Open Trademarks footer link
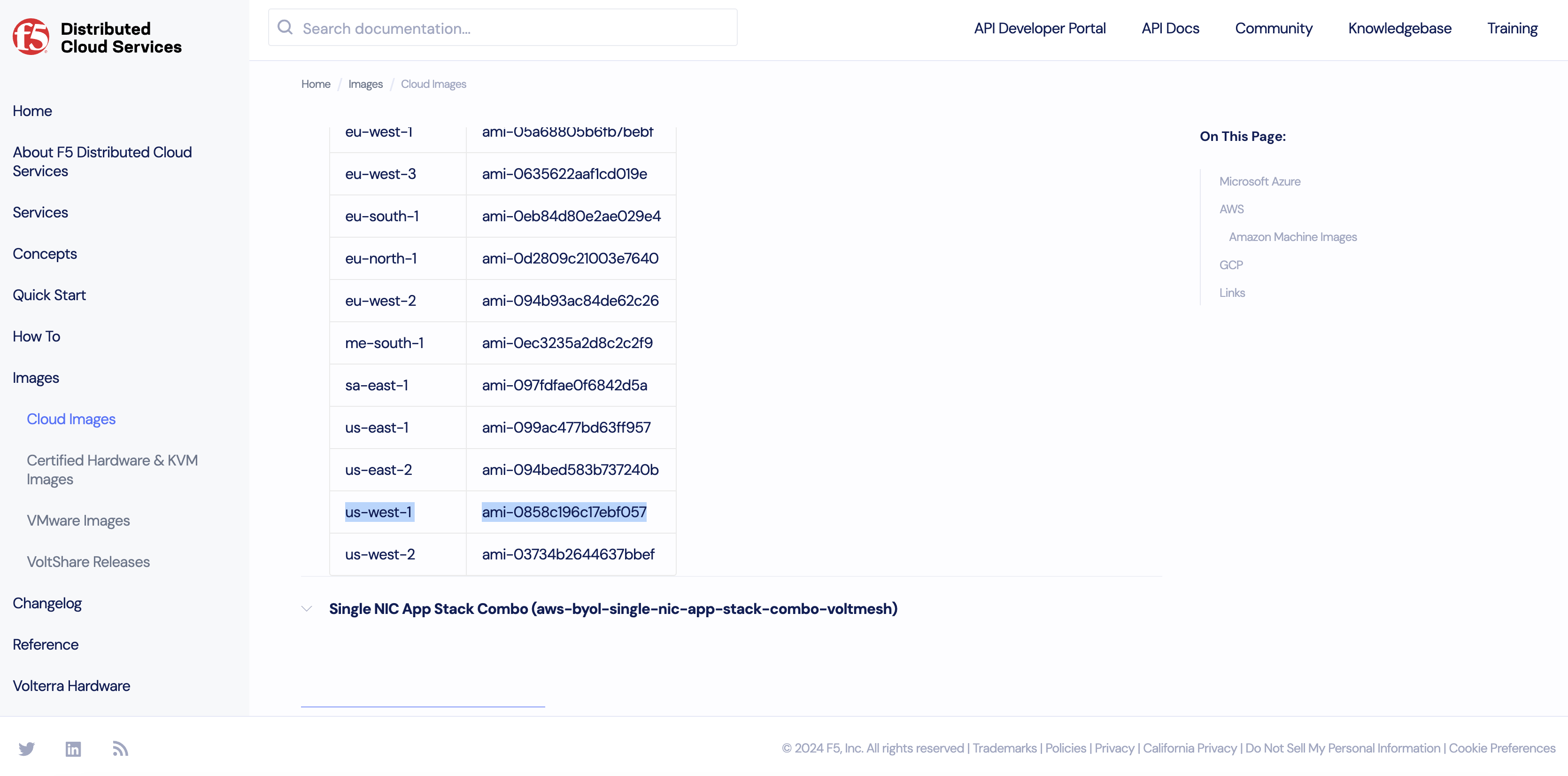1568x776 pixels. point(1004,749)
